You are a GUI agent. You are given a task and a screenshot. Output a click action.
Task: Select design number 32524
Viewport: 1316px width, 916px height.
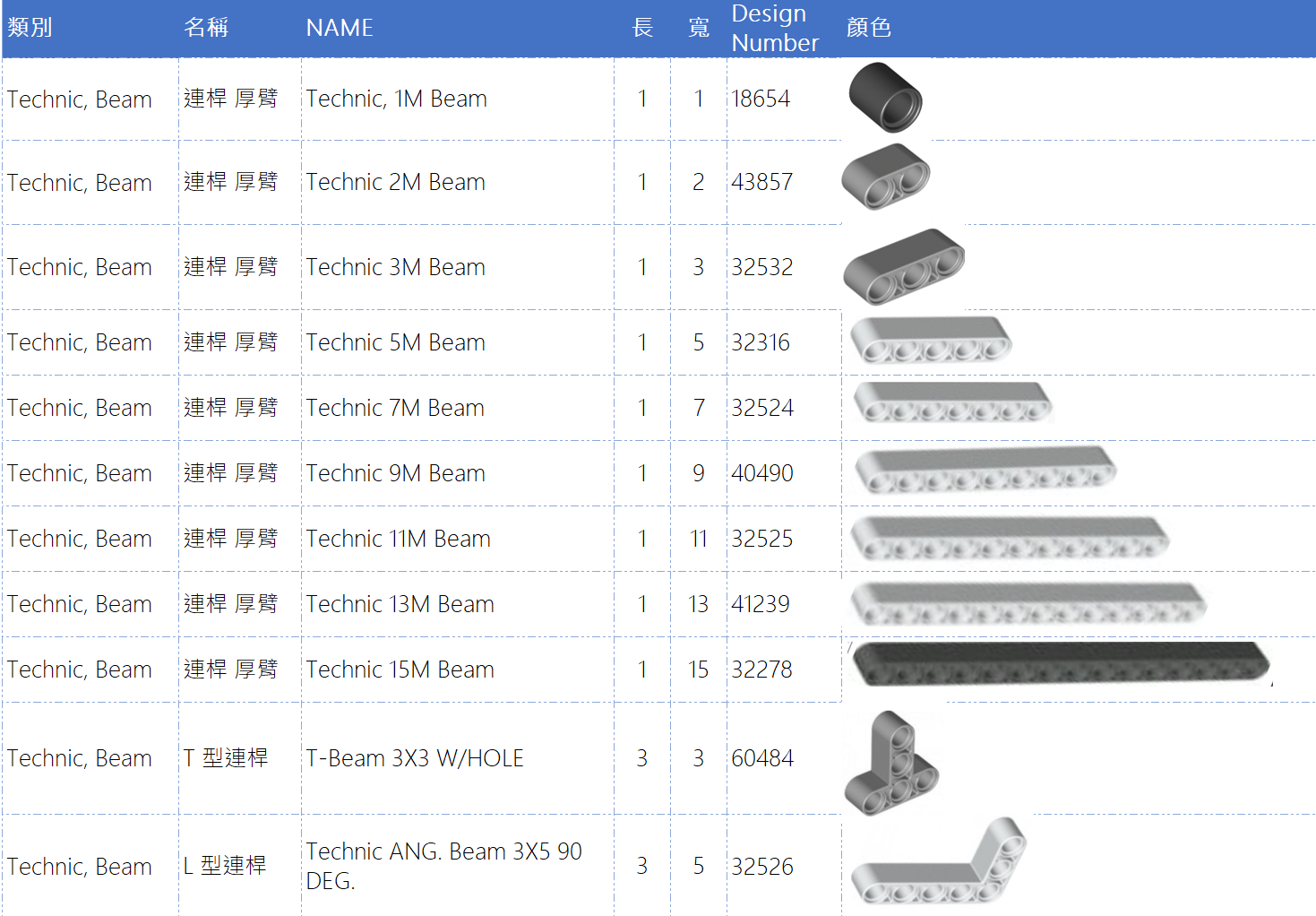click(762, 408)
